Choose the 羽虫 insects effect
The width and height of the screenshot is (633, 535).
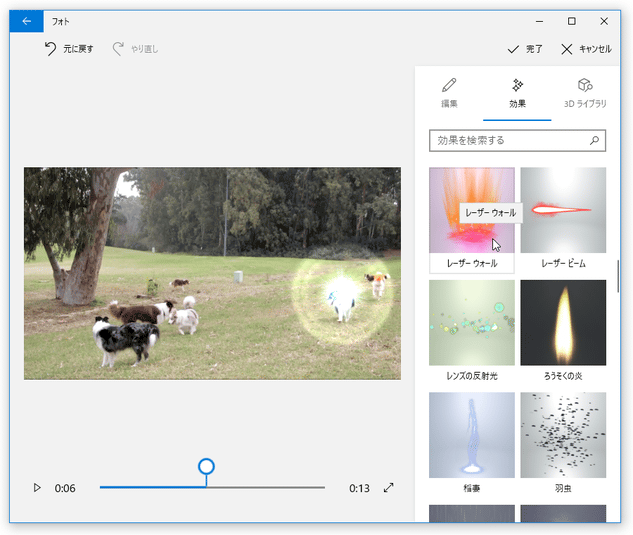[x=563, y=435]
